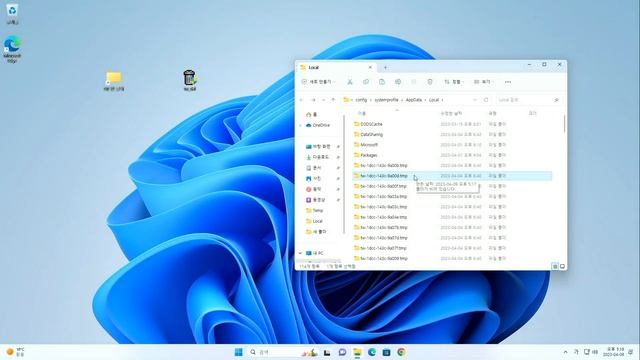This screenshot has height=360, width=640.
Task: Open Temp folder in the sidebar
Action: pyautogui.click(x=314, y=211)
